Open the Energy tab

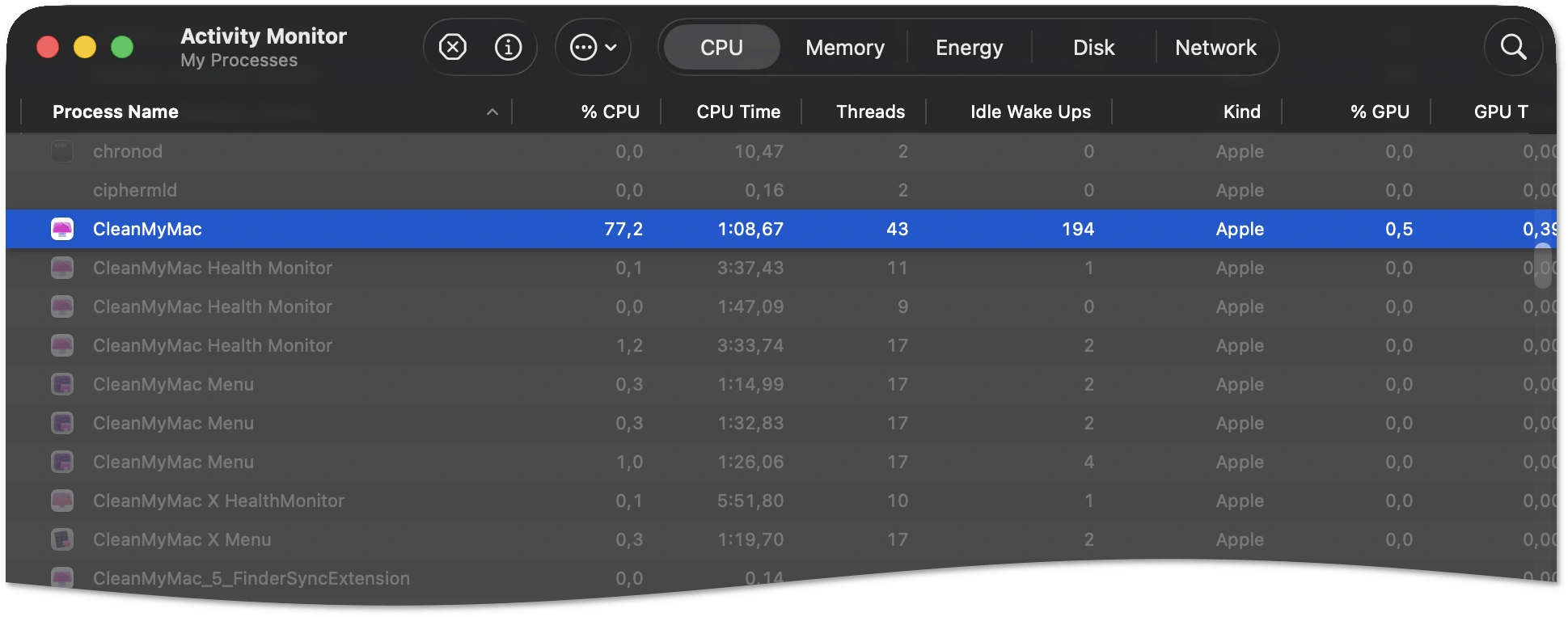point(969,48)
